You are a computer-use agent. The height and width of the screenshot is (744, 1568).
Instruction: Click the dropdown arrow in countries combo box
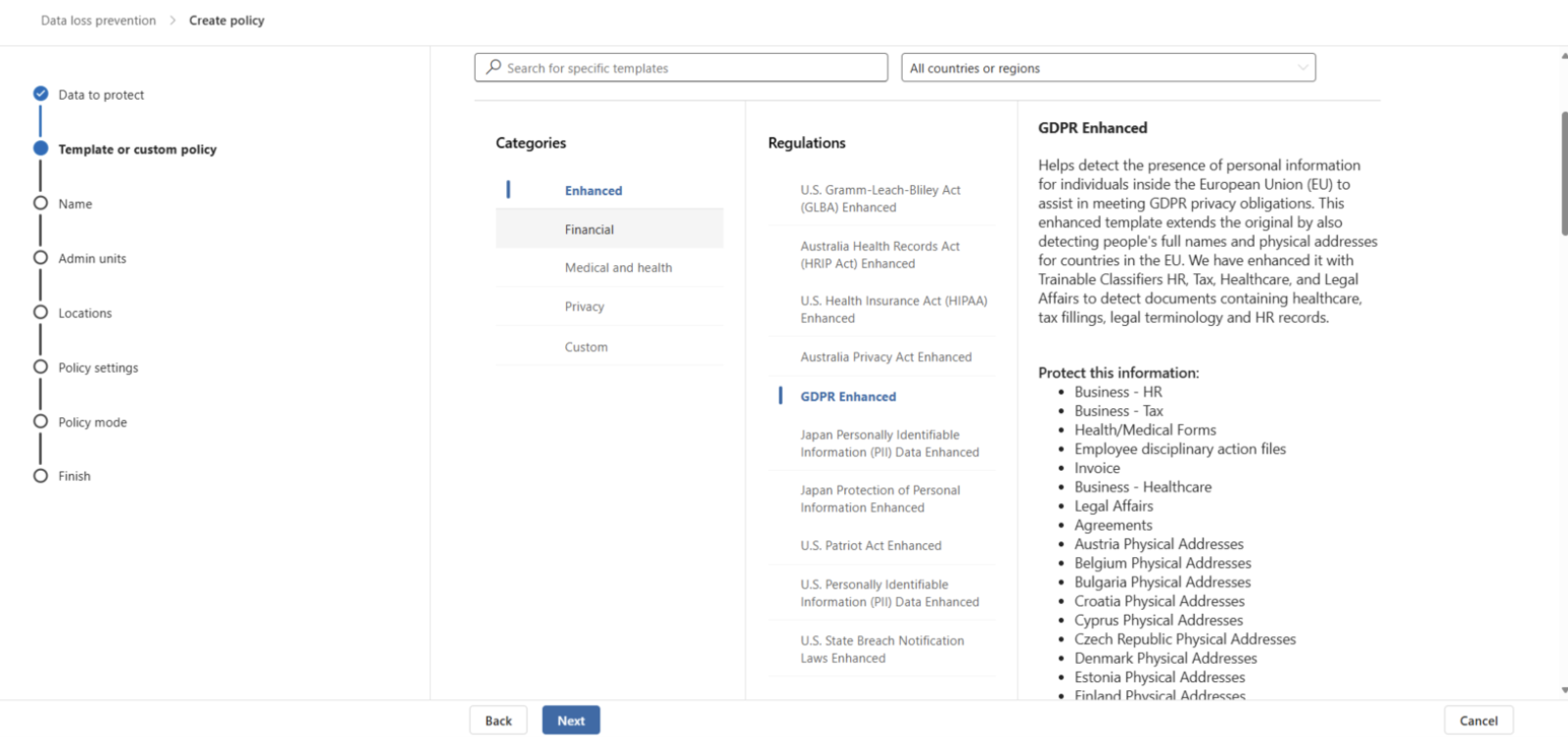click(1302, 68)
